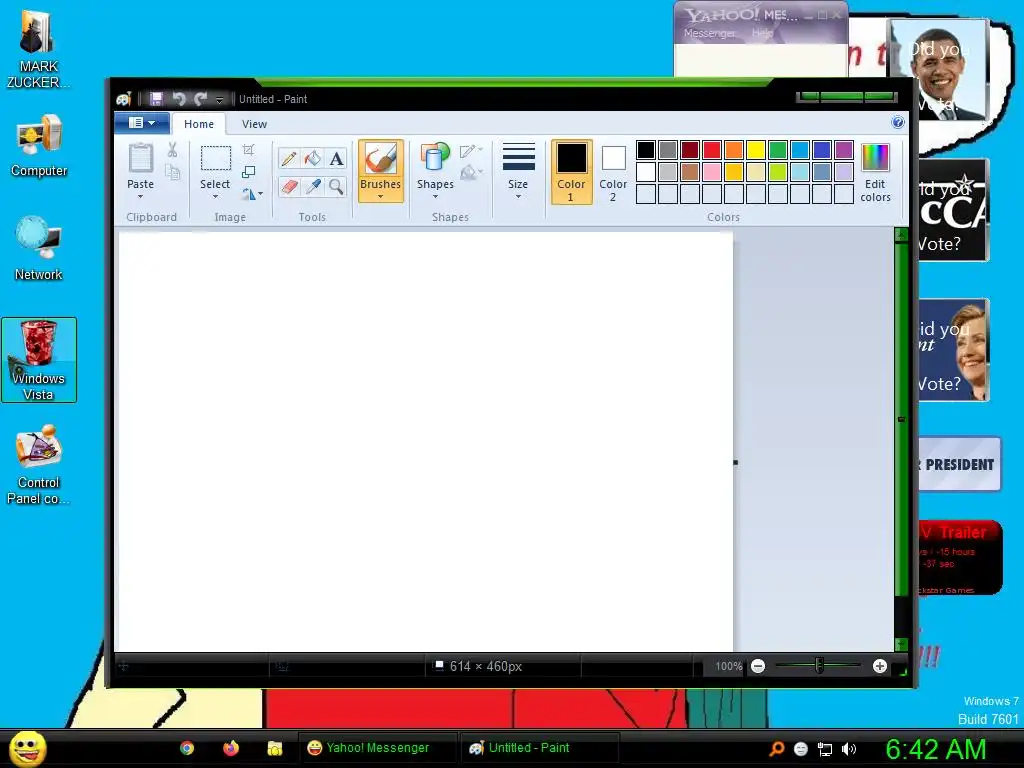The width and height of the screenshot is (1024, 768).
Task: Click the 6:42 AM taskbar clock
Action: pos(935,749)
